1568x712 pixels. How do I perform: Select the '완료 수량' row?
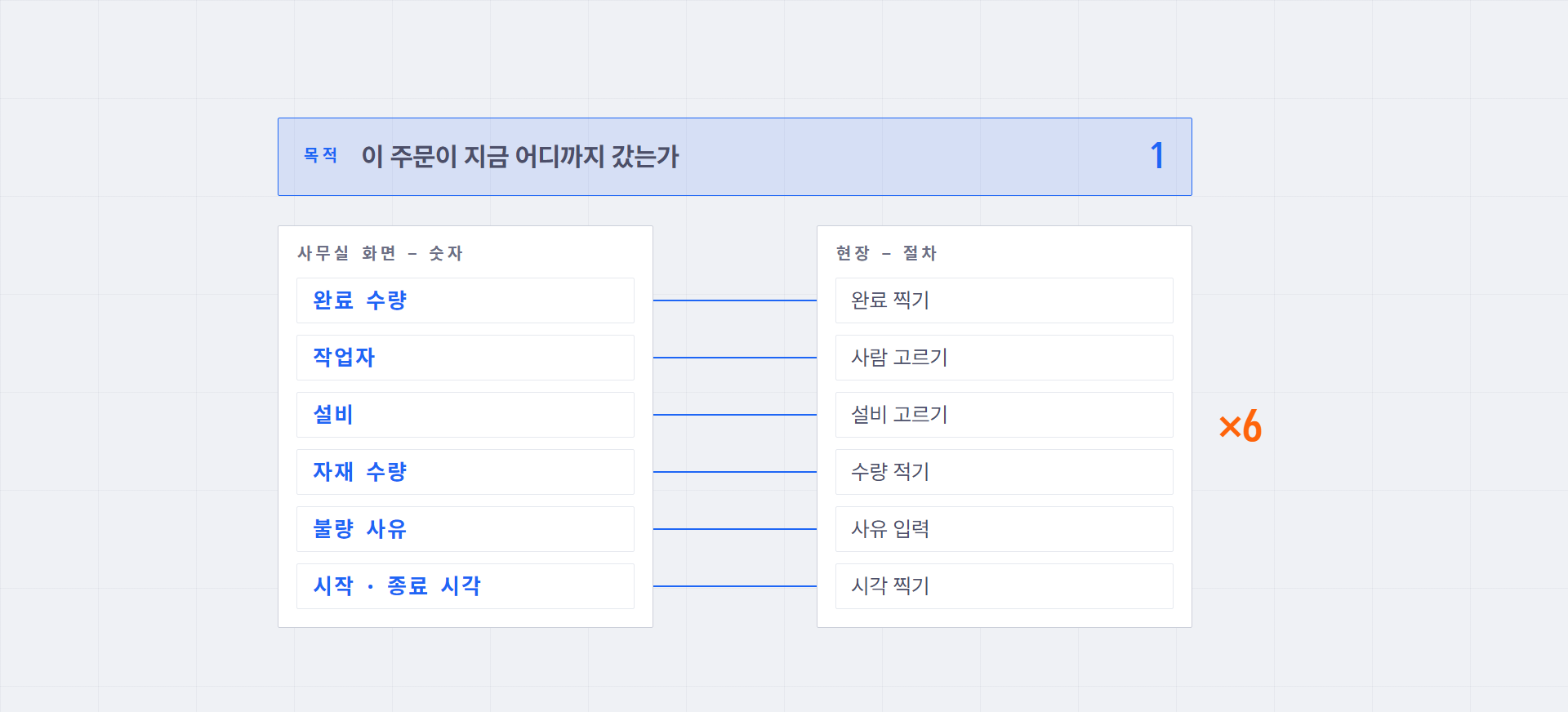[x=465, y=300]
